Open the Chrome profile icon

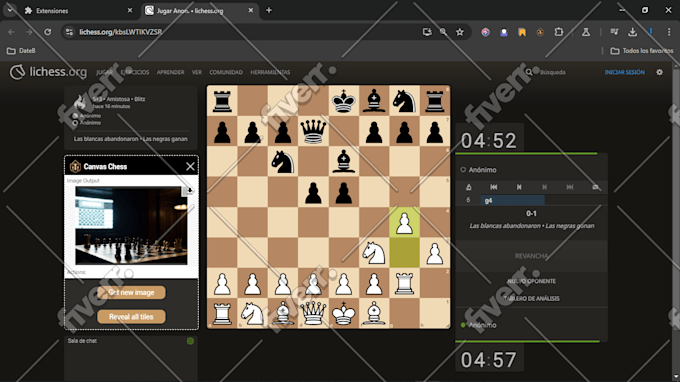tap(651, 32)
